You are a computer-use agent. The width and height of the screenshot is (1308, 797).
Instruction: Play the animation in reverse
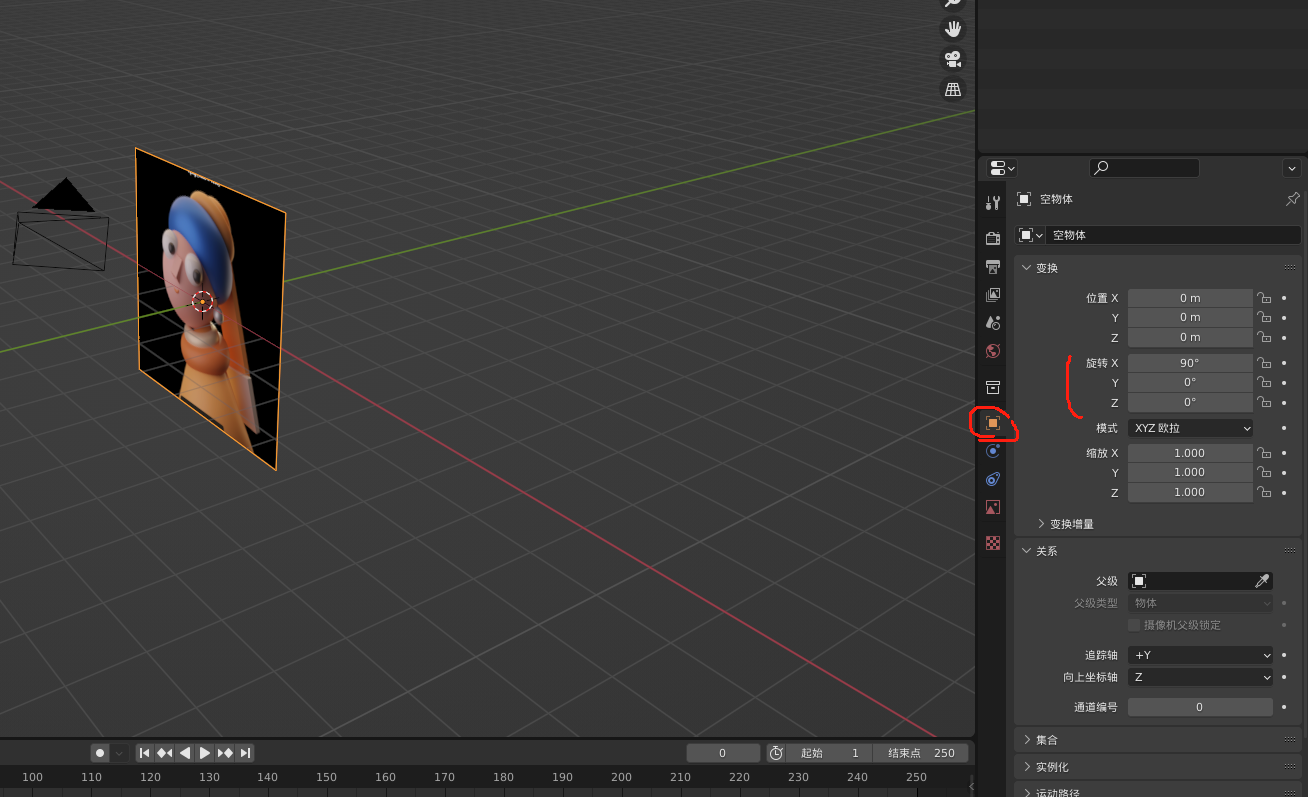tap(184, 753)
